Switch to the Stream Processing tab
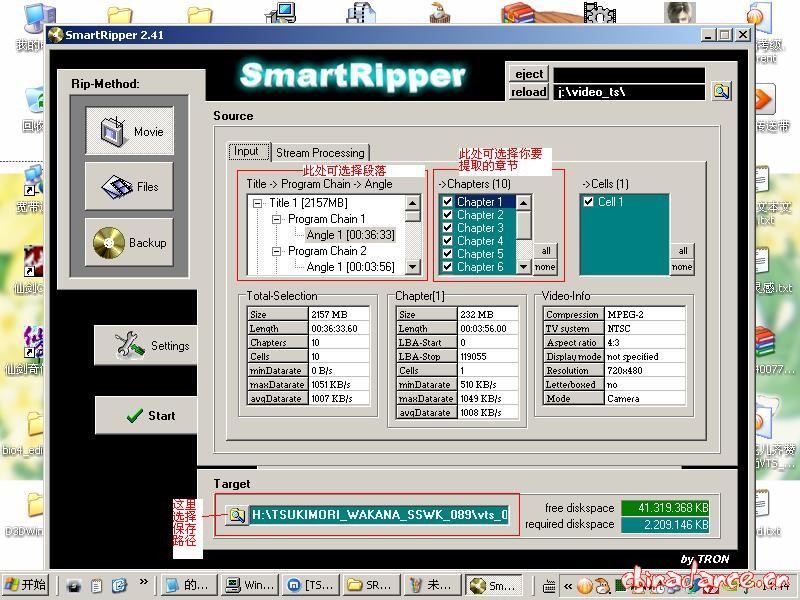The height and width of the screenshot is (600, 800). [x=320, y=153]
